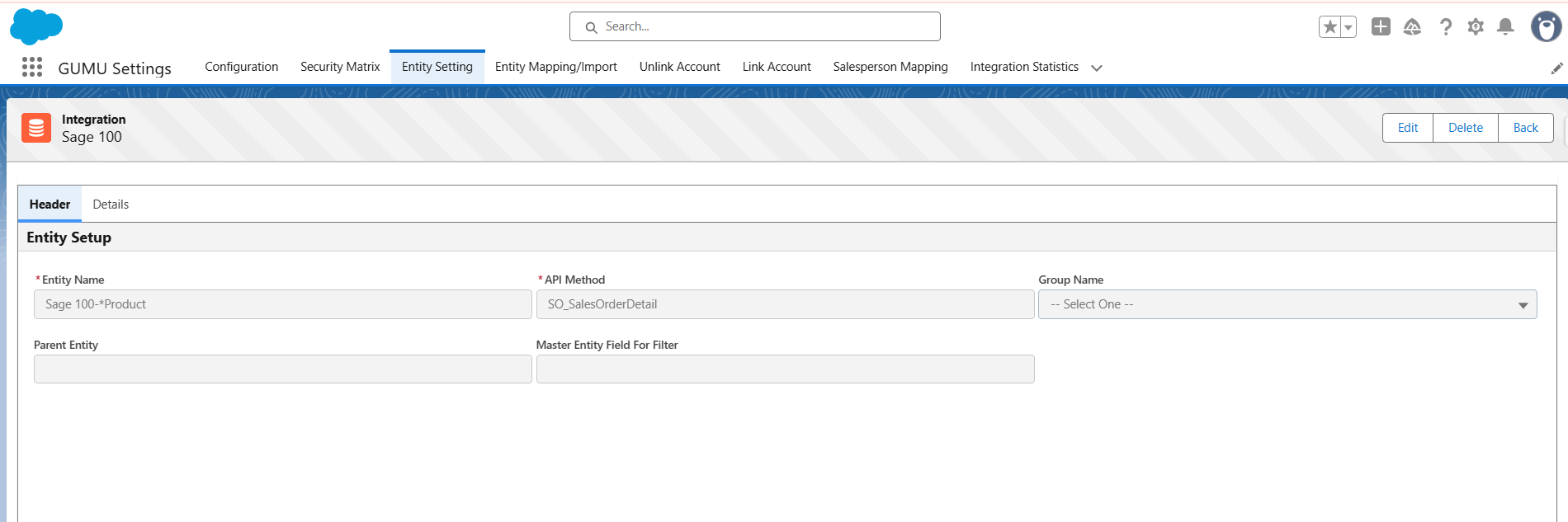Open the Security Matrix tab

pos(340,67)
